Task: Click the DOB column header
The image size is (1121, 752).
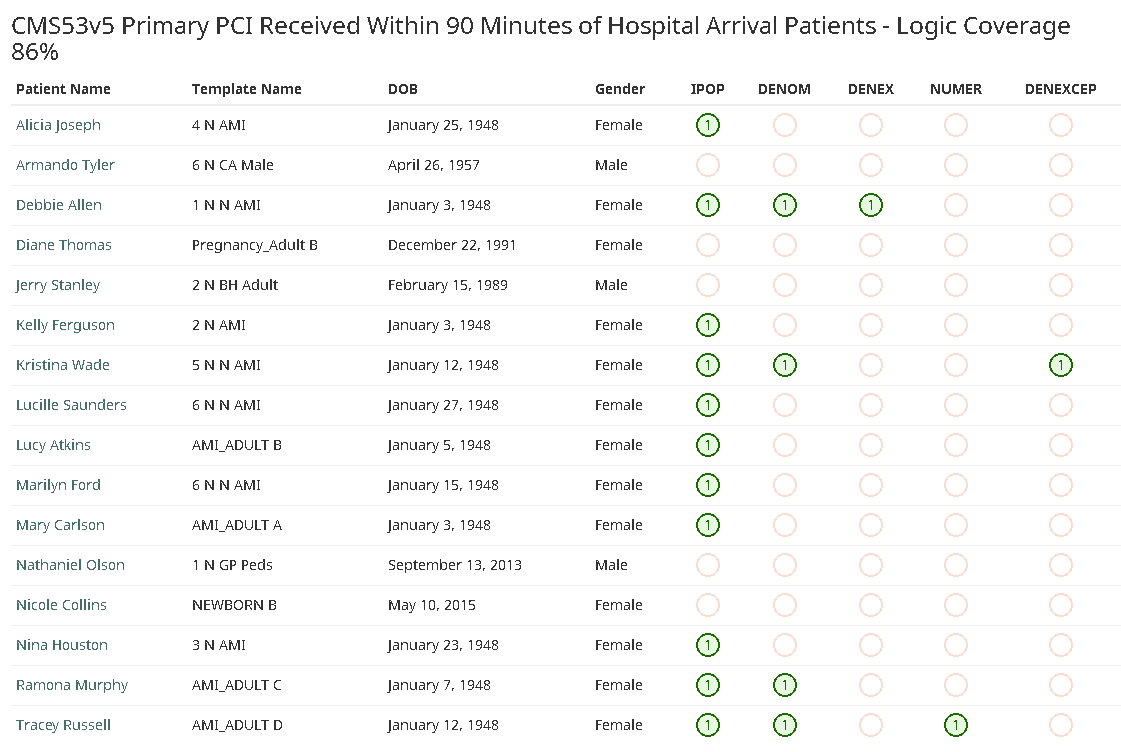Action: point(403,89)
